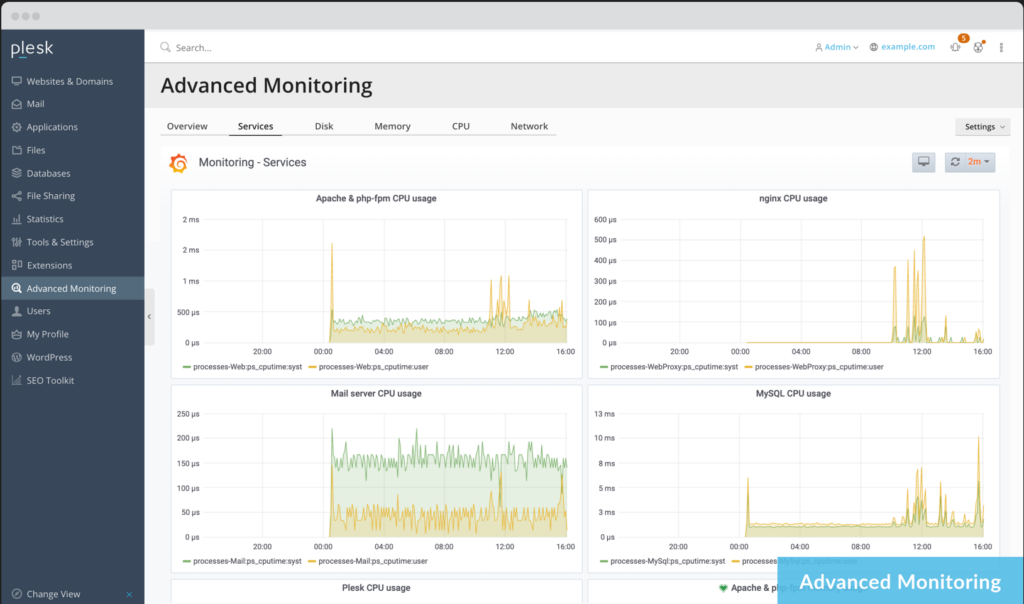The height and width of the screenshot is (604, 1024).
Task: Click the Change View icon
Action: point(16,594)
